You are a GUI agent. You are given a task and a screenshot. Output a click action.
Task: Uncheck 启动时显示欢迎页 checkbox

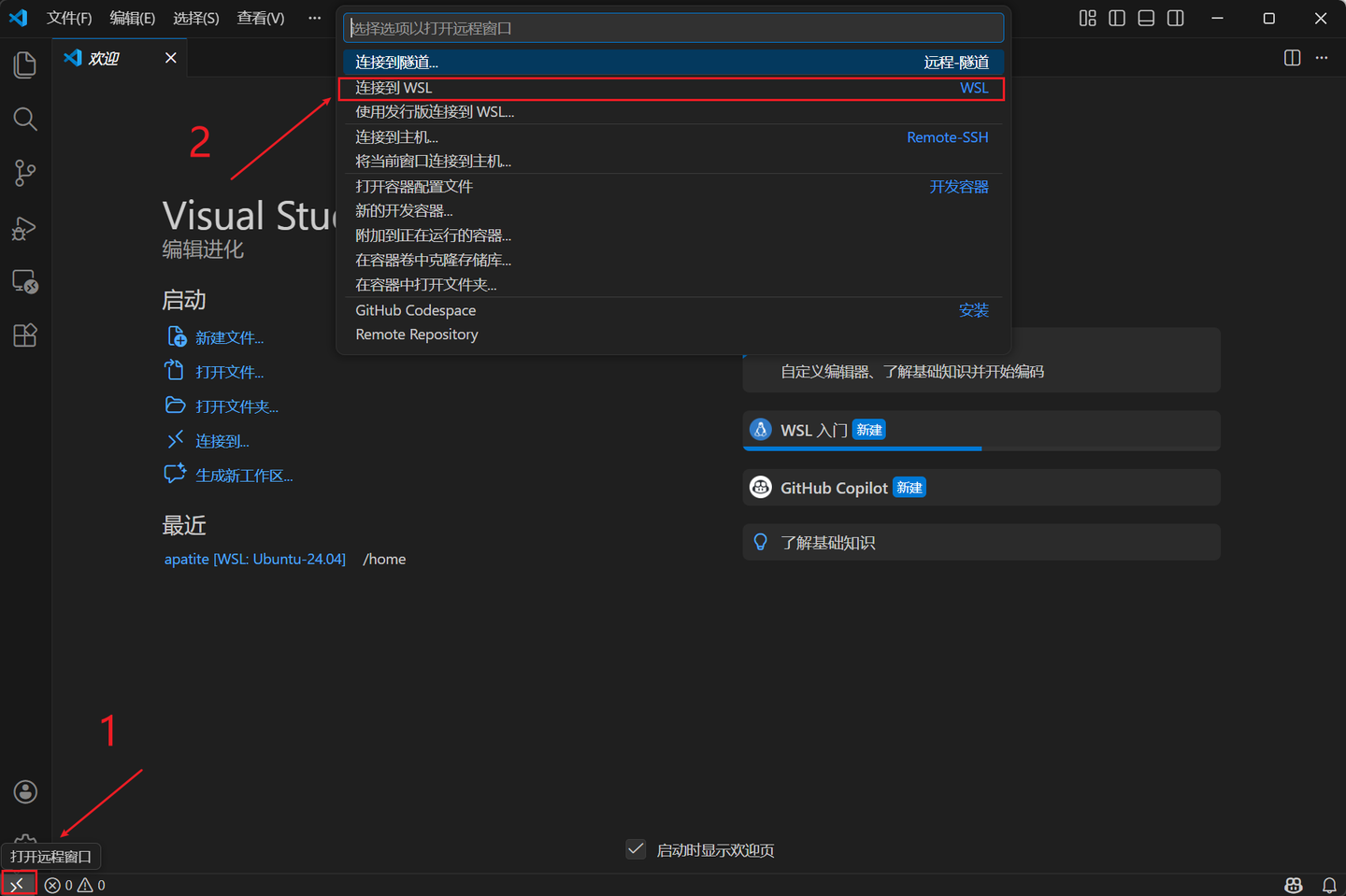tap(636, 849)
